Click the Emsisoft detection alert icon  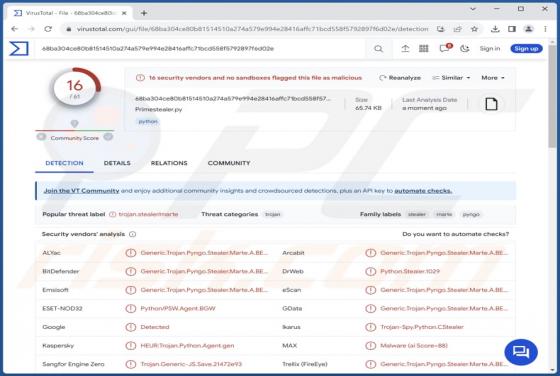click(131, 290)
